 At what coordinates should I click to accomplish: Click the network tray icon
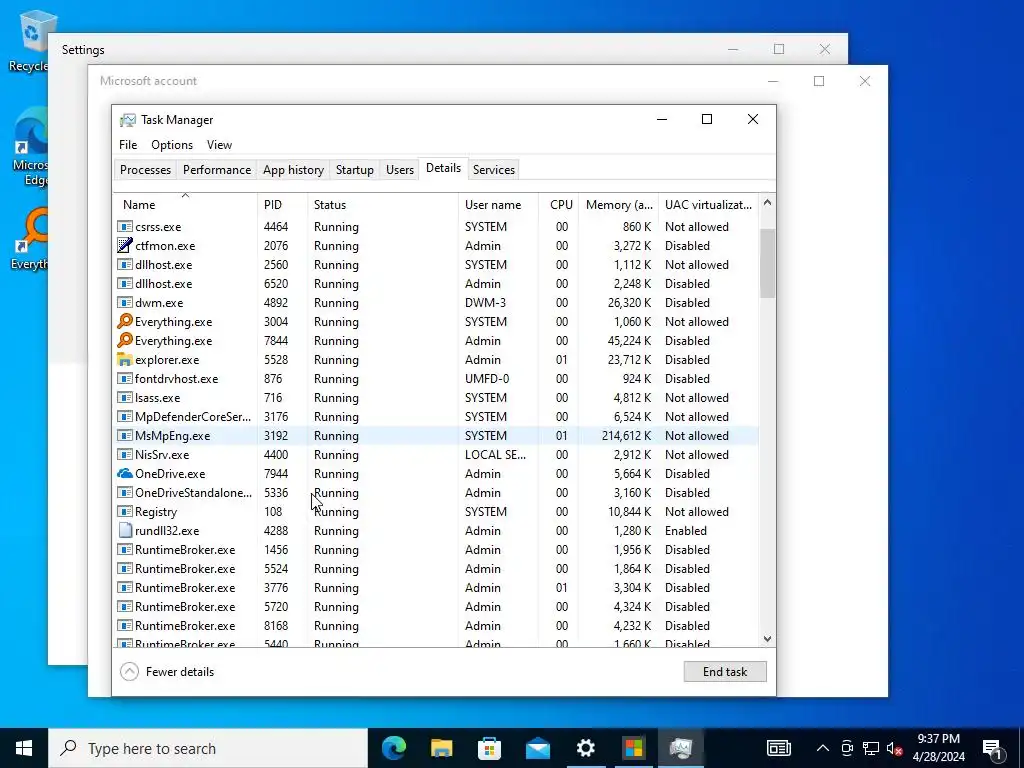tap(871, 748)
